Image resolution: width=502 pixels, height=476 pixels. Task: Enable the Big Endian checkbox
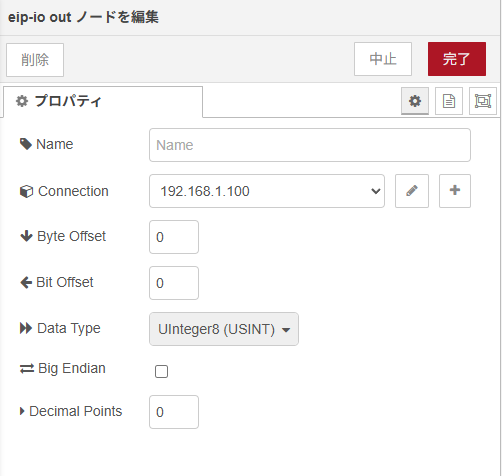(x=161, y=371)
